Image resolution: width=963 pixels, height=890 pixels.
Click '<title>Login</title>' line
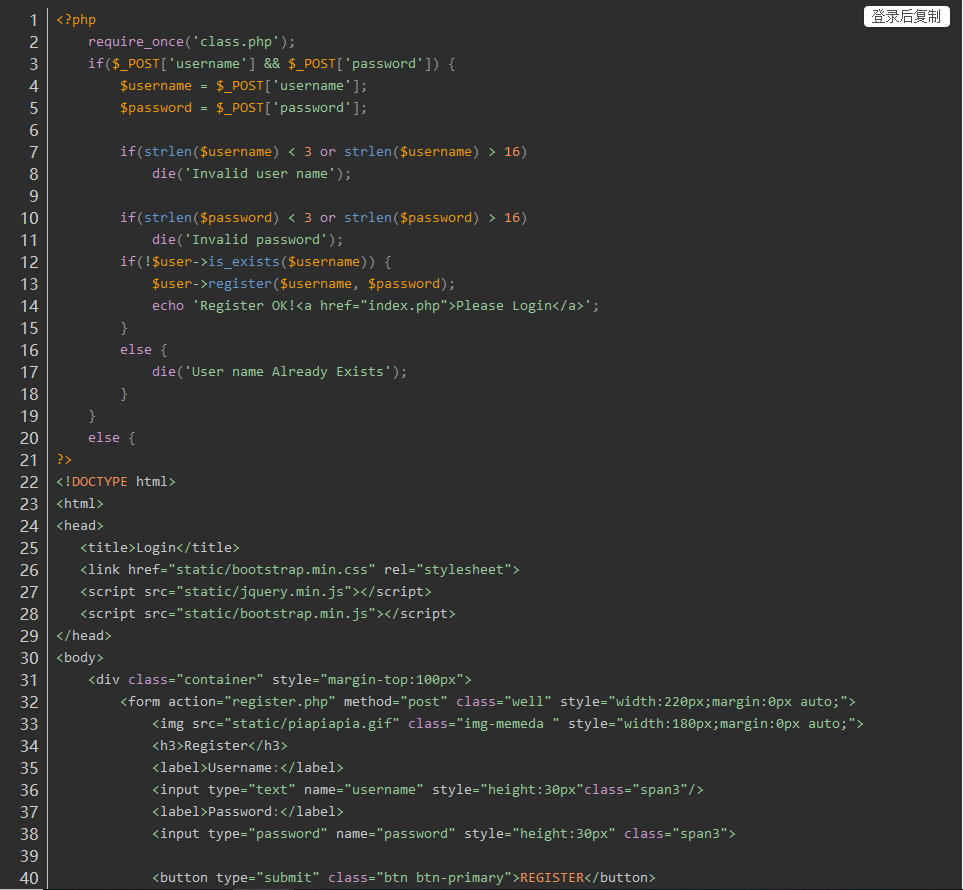(160, 547)
